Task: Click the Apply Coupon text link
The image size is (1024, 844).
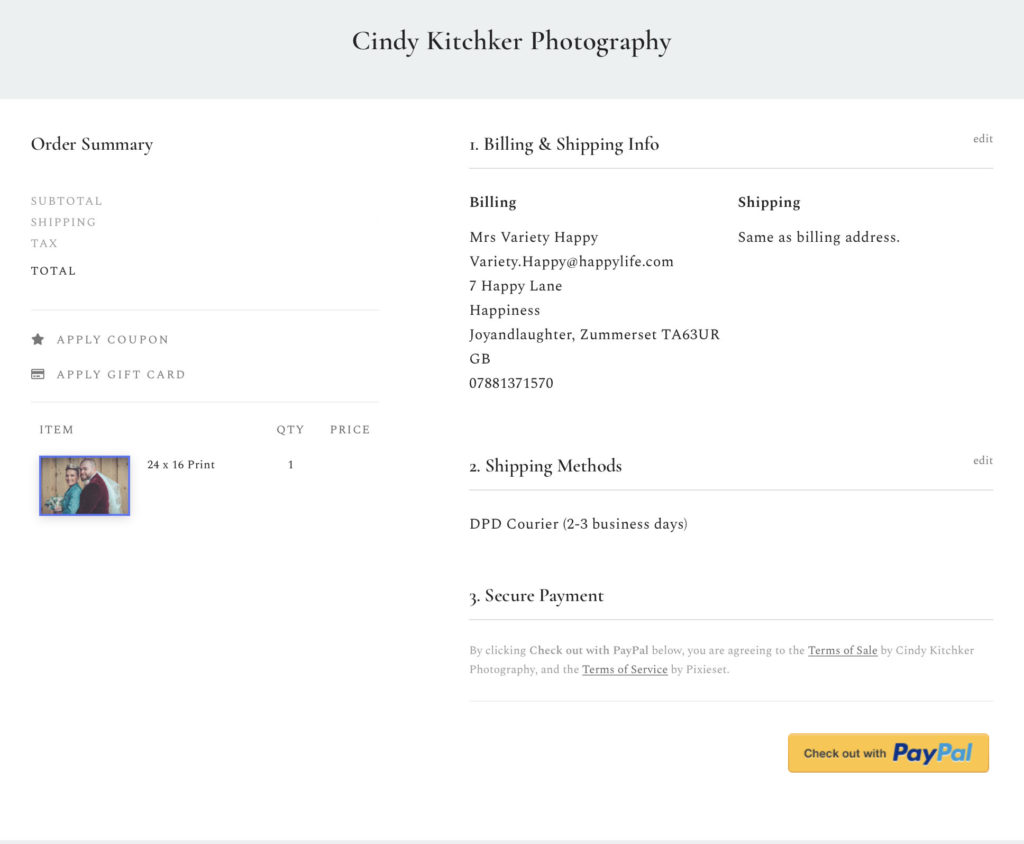Action: [x=112, y=340]
